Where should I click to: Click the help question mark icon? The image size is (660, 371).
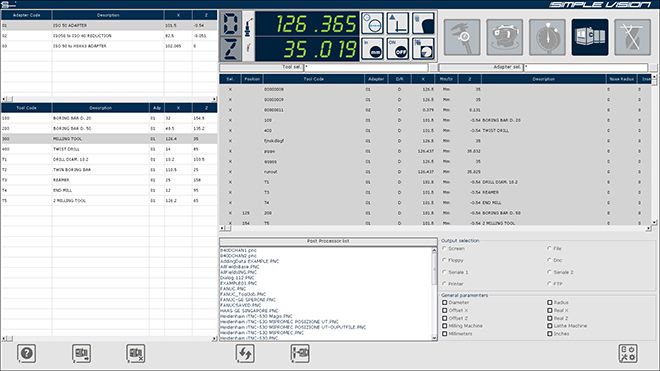pos(27,353)
